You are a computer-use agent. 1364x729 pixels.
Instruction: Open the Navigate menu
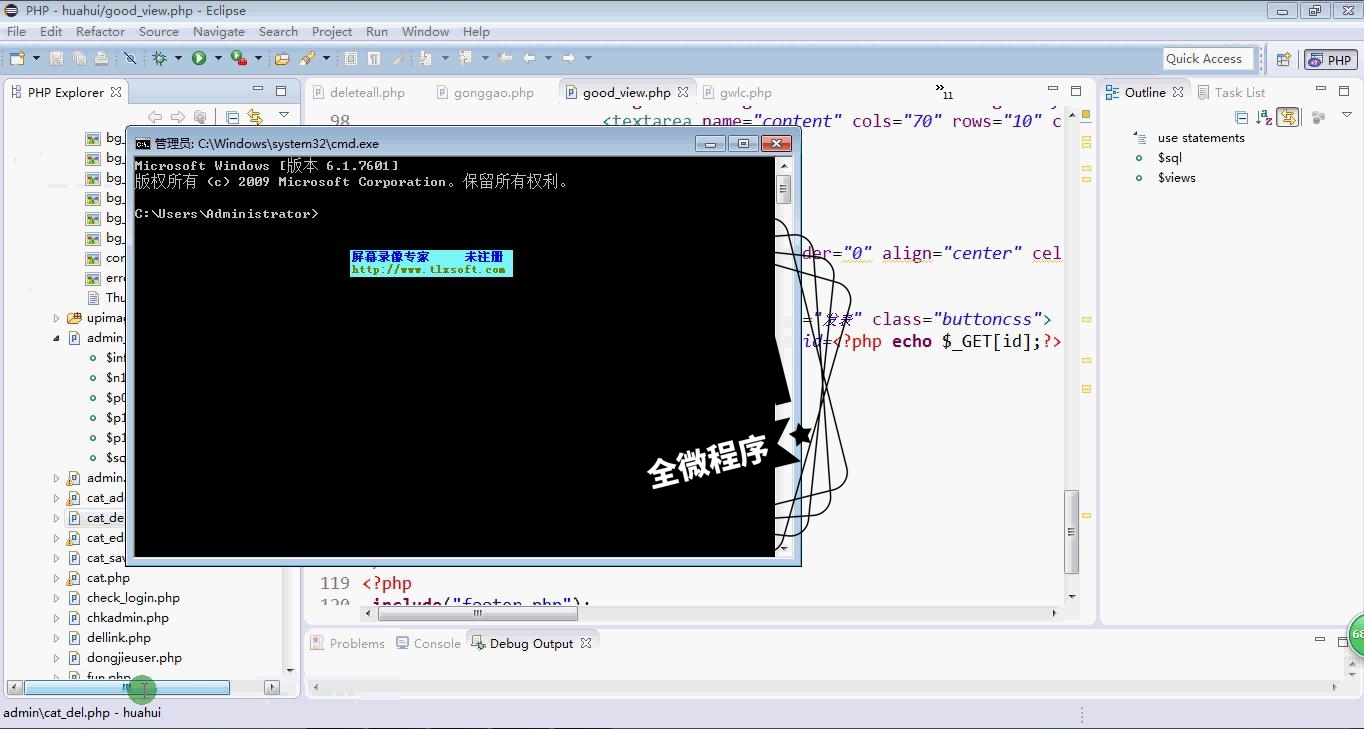tap(219, 31)
